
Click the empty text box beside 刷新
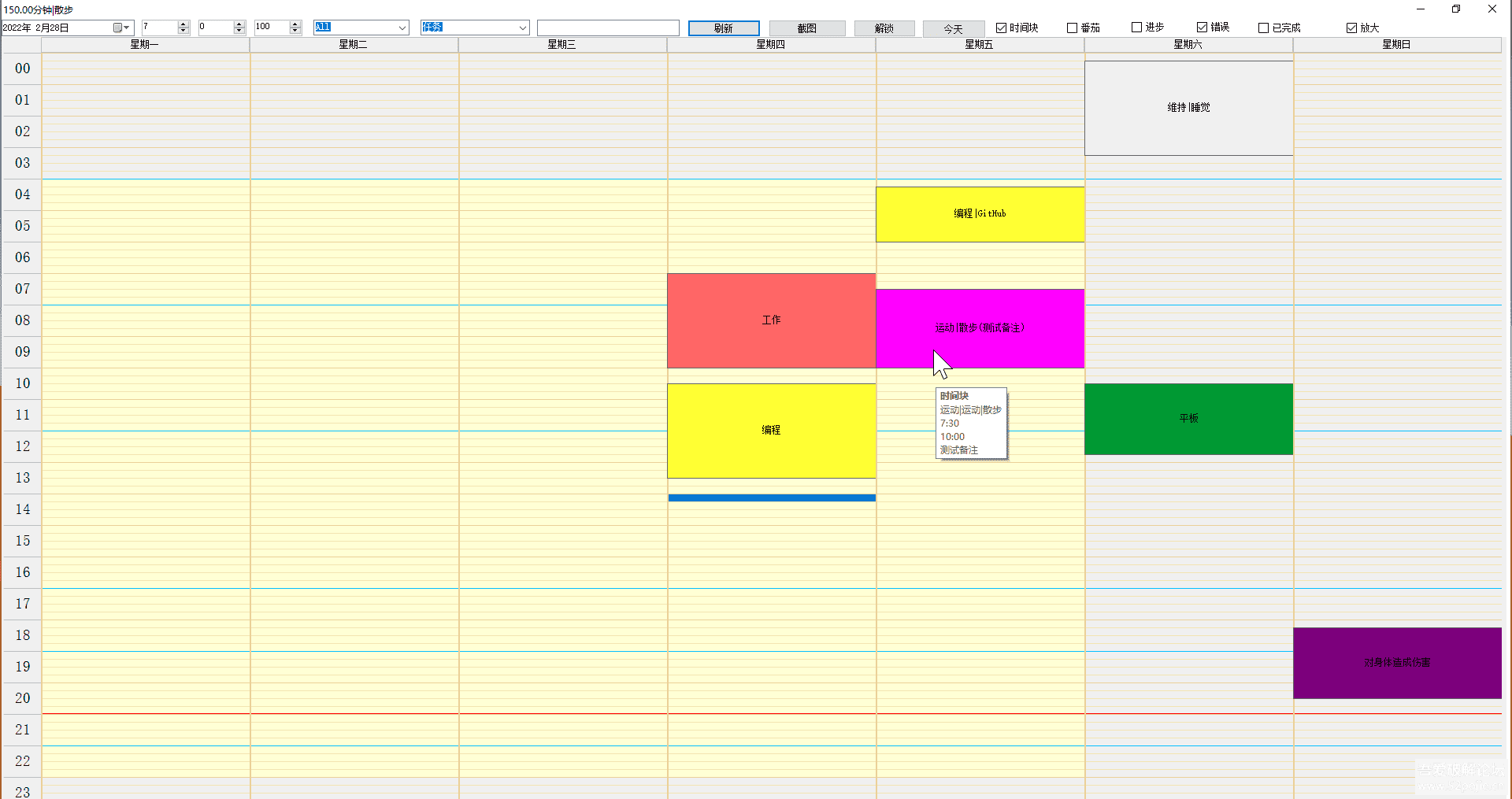click(x=608, y=28)
